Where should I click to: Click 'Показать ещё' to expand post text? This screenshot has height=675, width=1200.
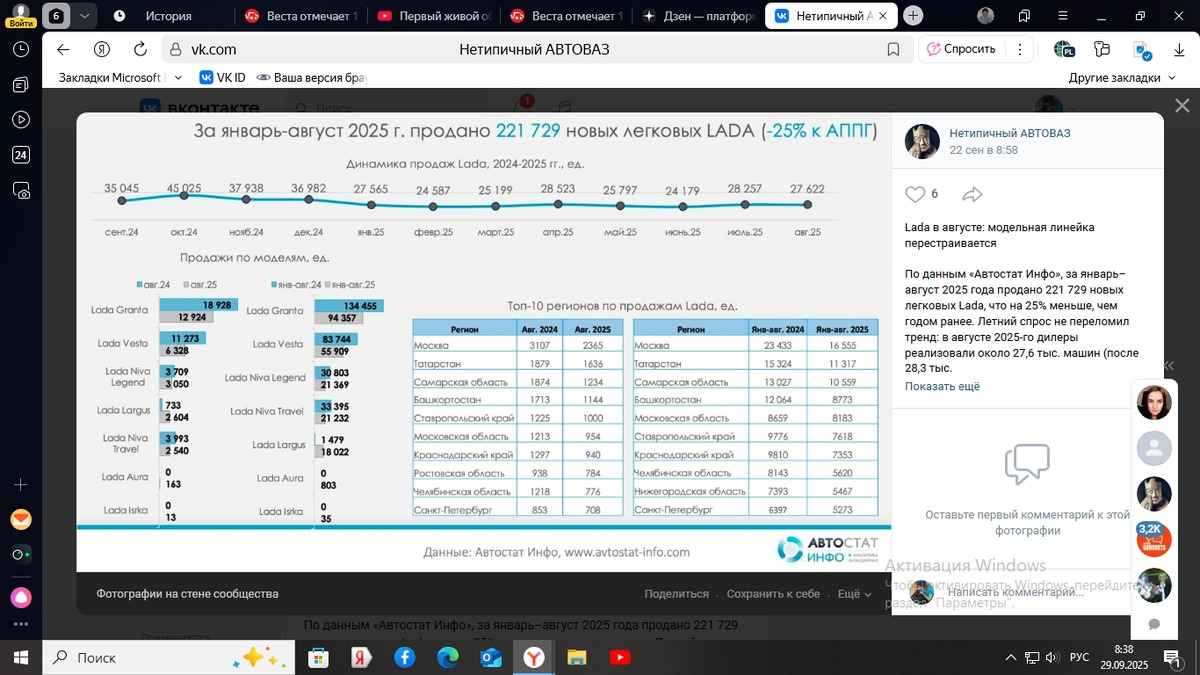tap(942, 387)
